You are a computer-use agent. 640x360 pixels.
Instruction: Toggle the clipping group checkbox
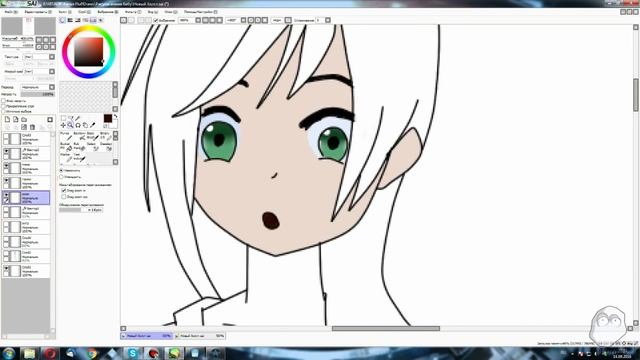pos(3,106)
